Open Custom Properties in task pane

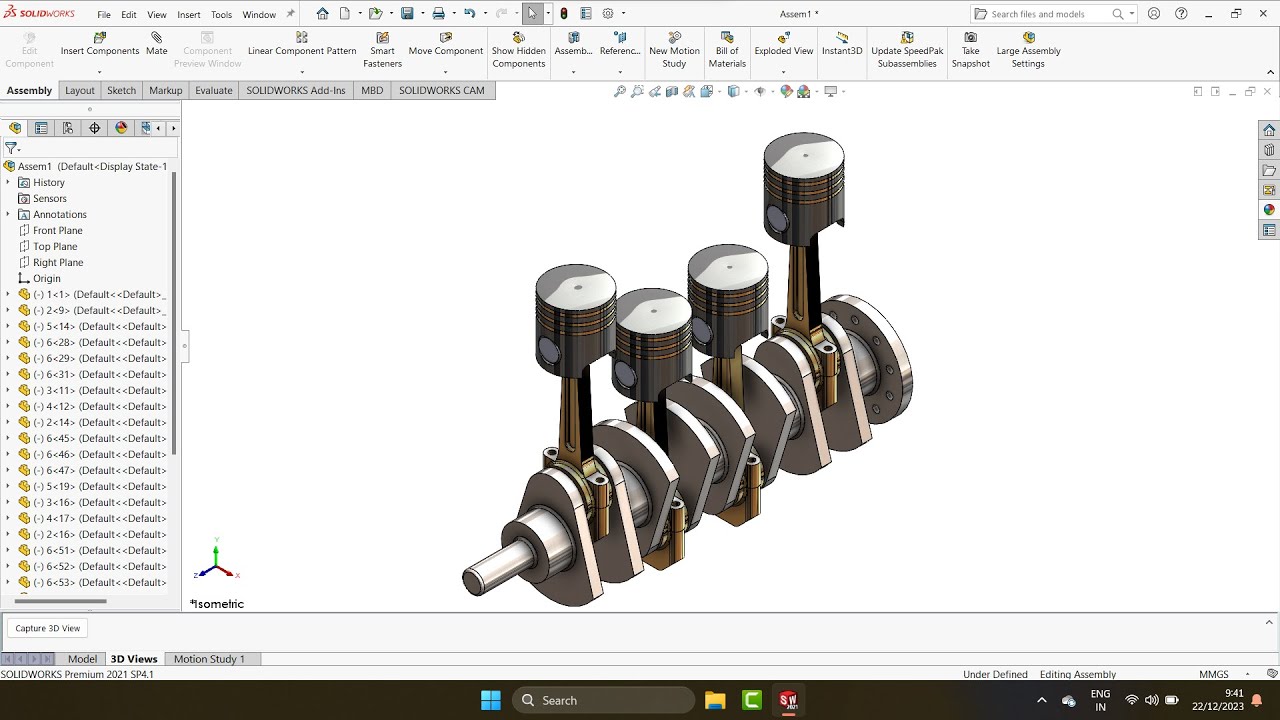tap(1269, 230)
